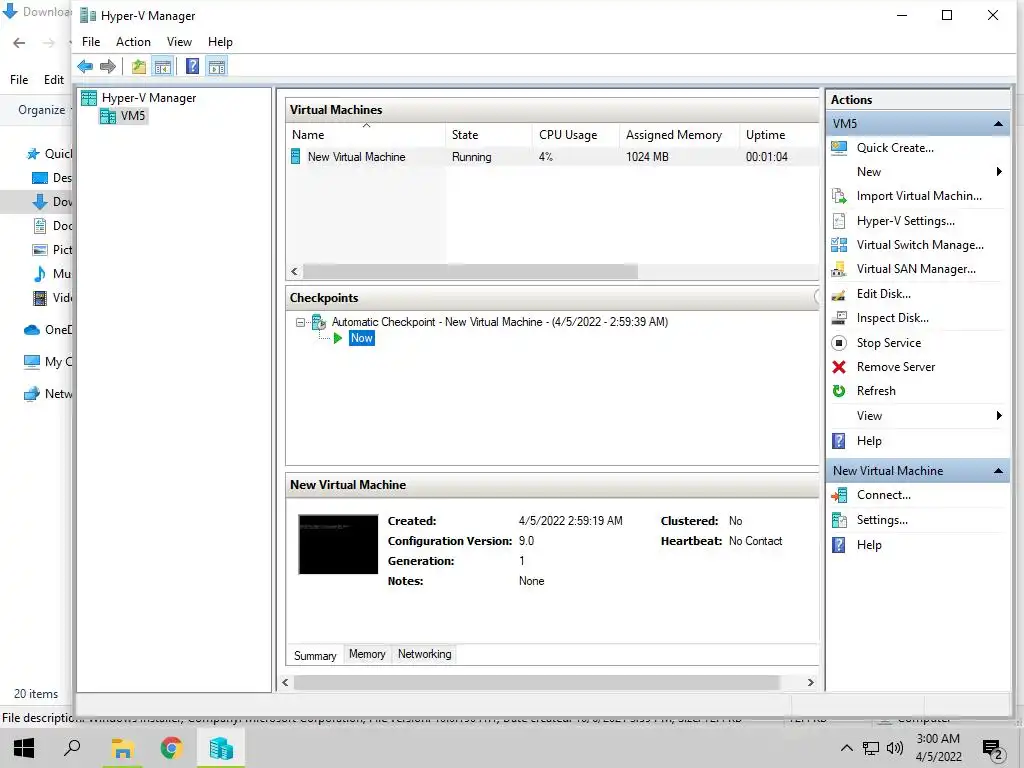Switch to the Networking tab

coord(424,654)
